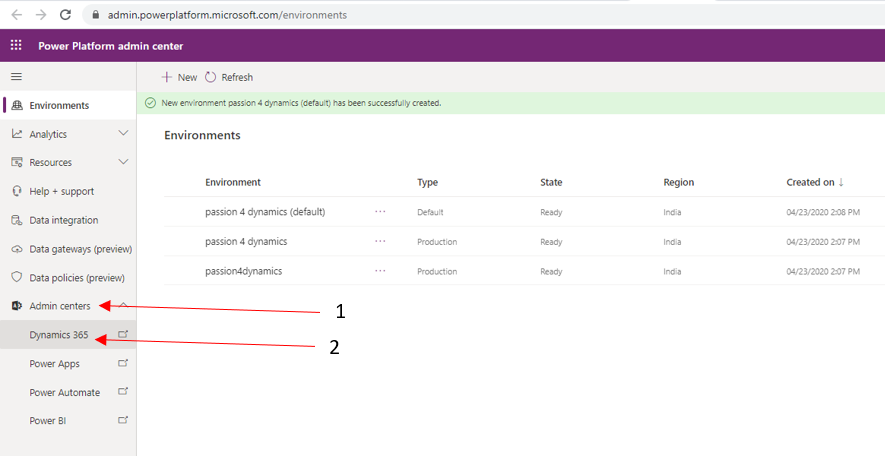Click the Data policies shield icon
Screen dimensions: 885x456
coord(17,277)
